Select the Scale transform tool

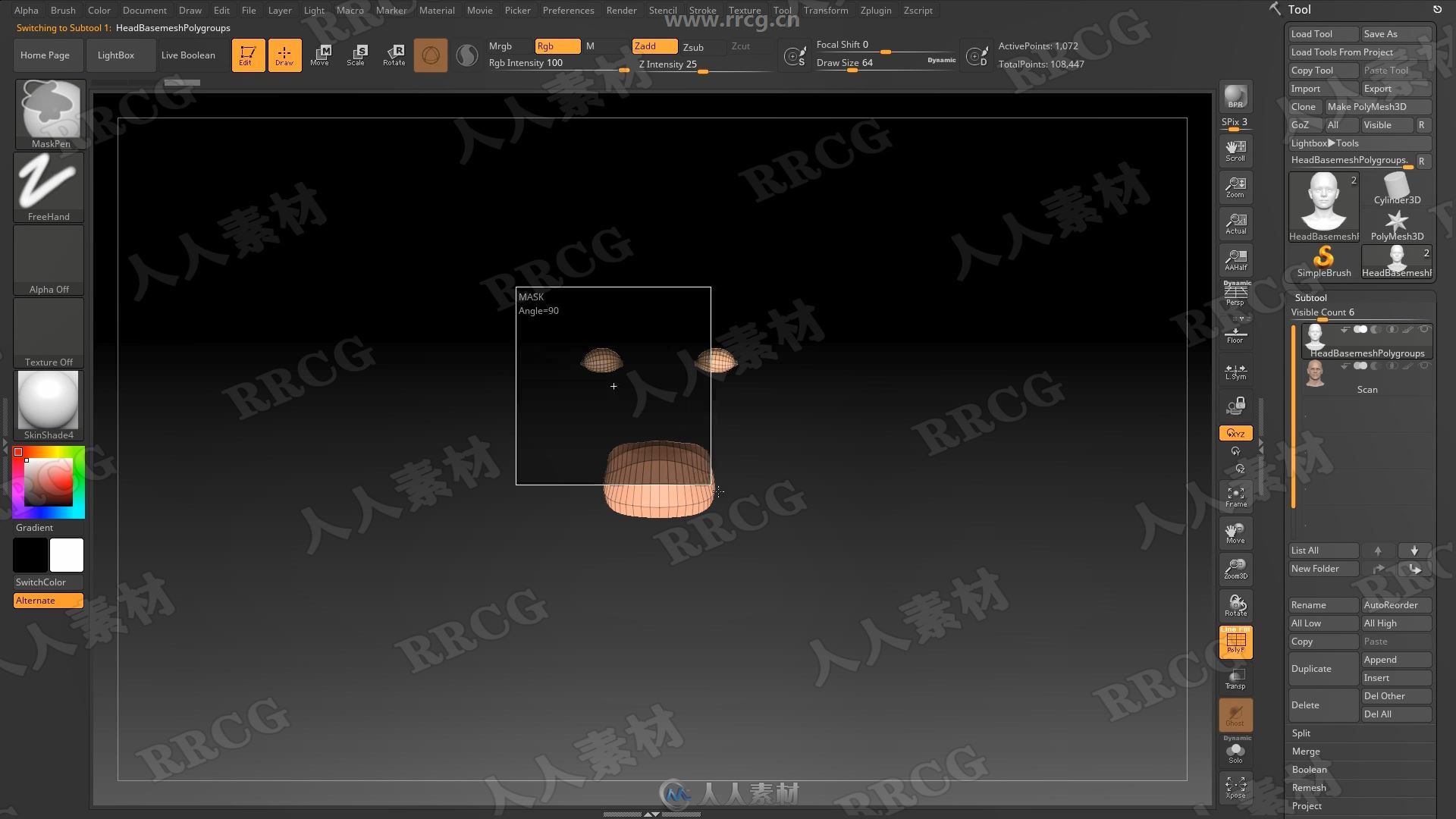(357, 55)
